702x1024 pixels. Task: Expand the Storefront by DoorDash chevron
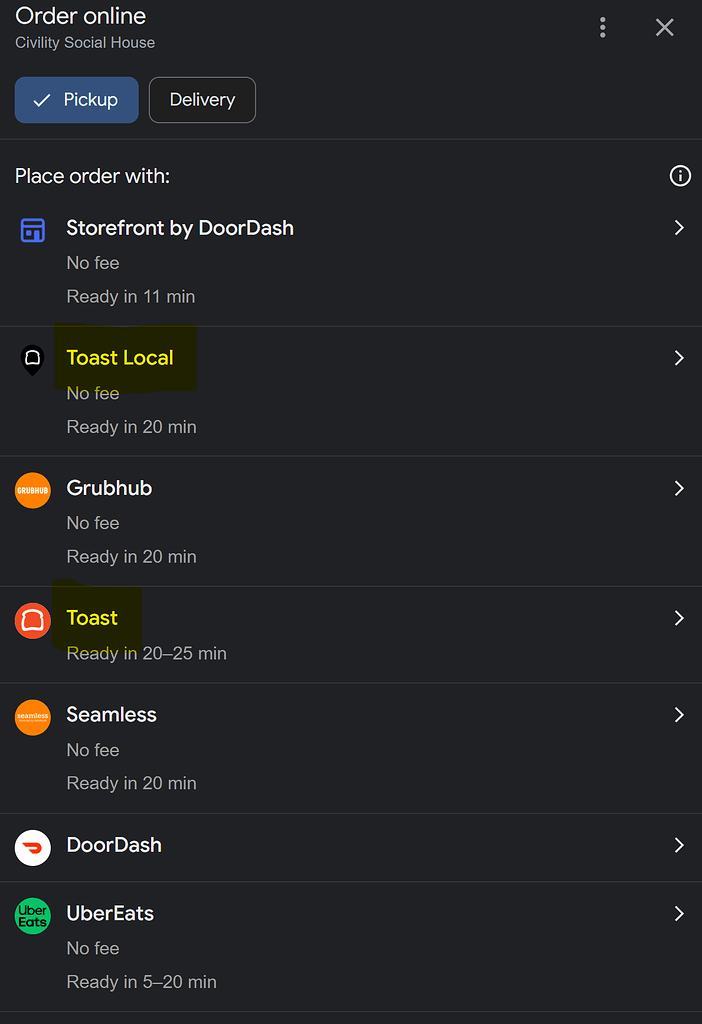coord(679,228)
